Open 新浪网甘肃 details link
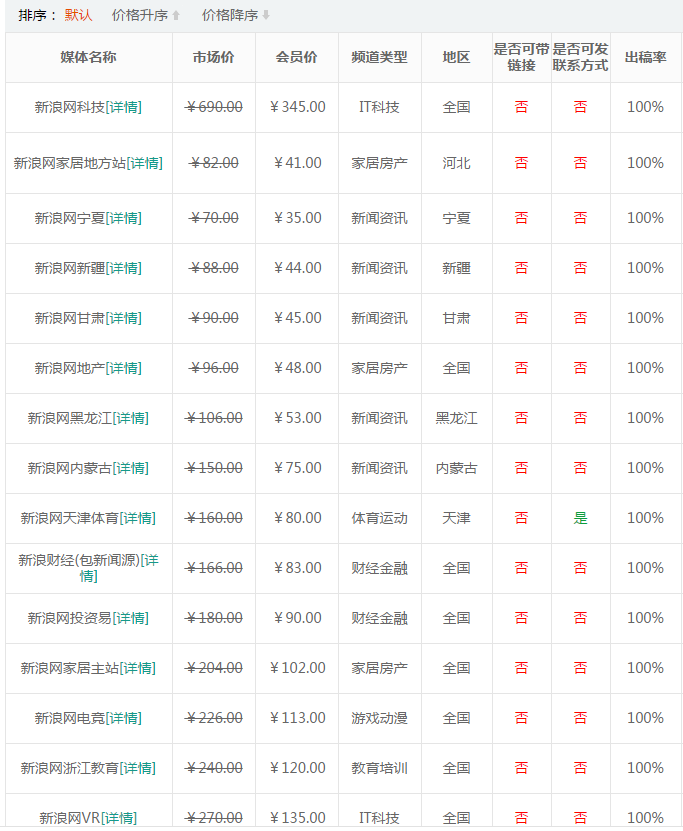The image size is (683, 831). click(x=124, y=318)
